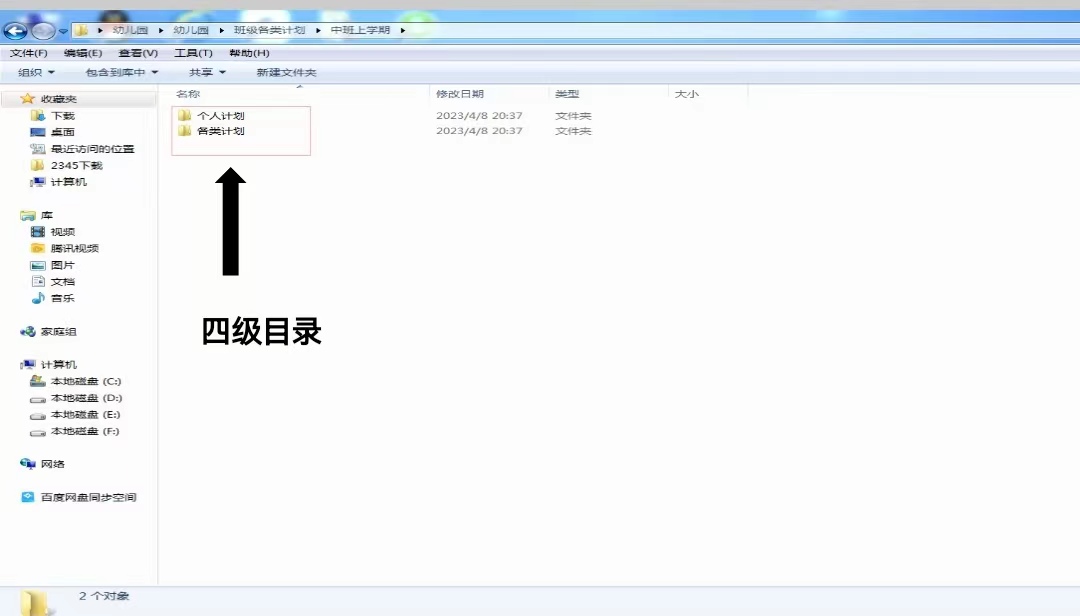
Task: Select 下载 in the favorites sidebar
Action: [x=62, y=116]
